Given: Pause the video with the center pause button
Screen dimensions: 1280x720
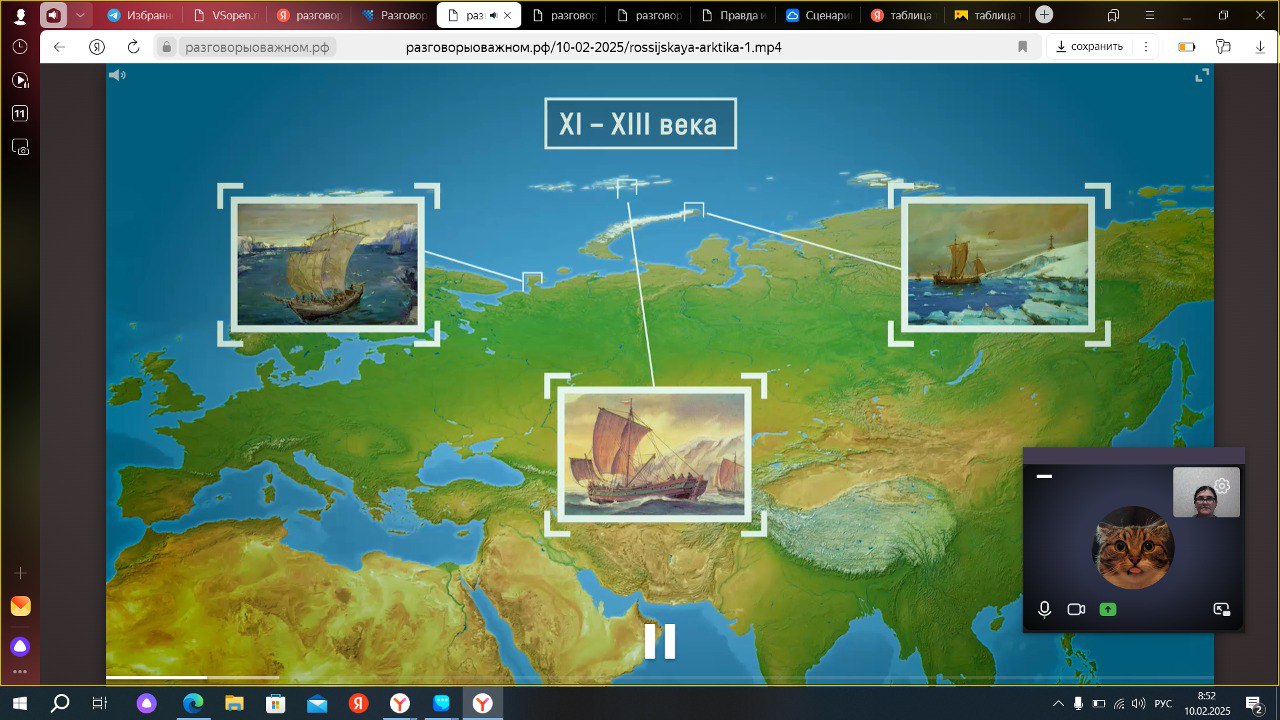Looking at the screenshot, I should (x=660, y=641).
